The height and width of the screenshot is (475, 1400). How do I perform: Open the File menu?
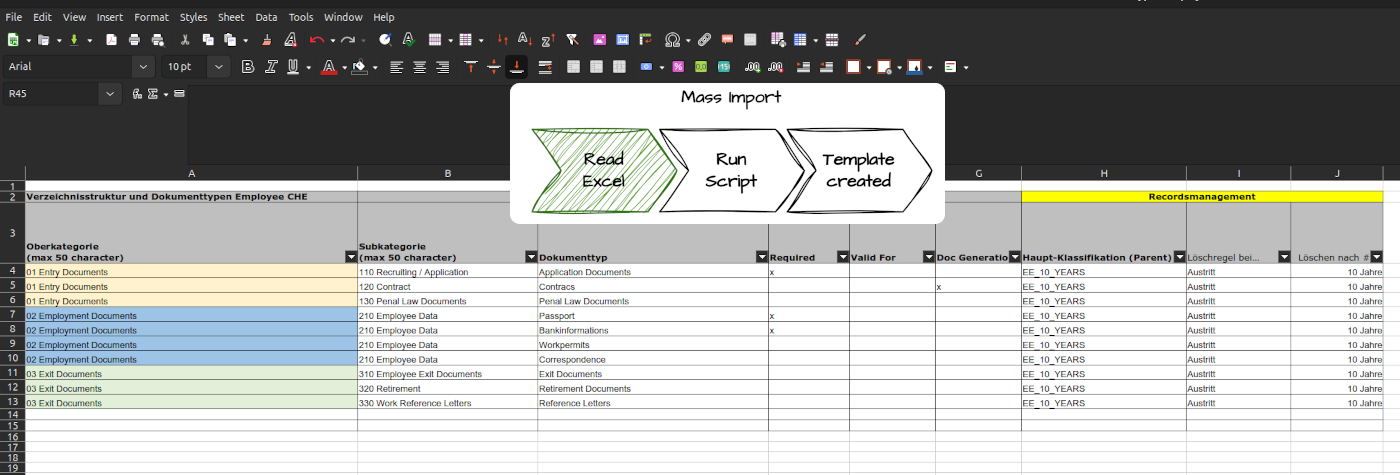[14, 17]
